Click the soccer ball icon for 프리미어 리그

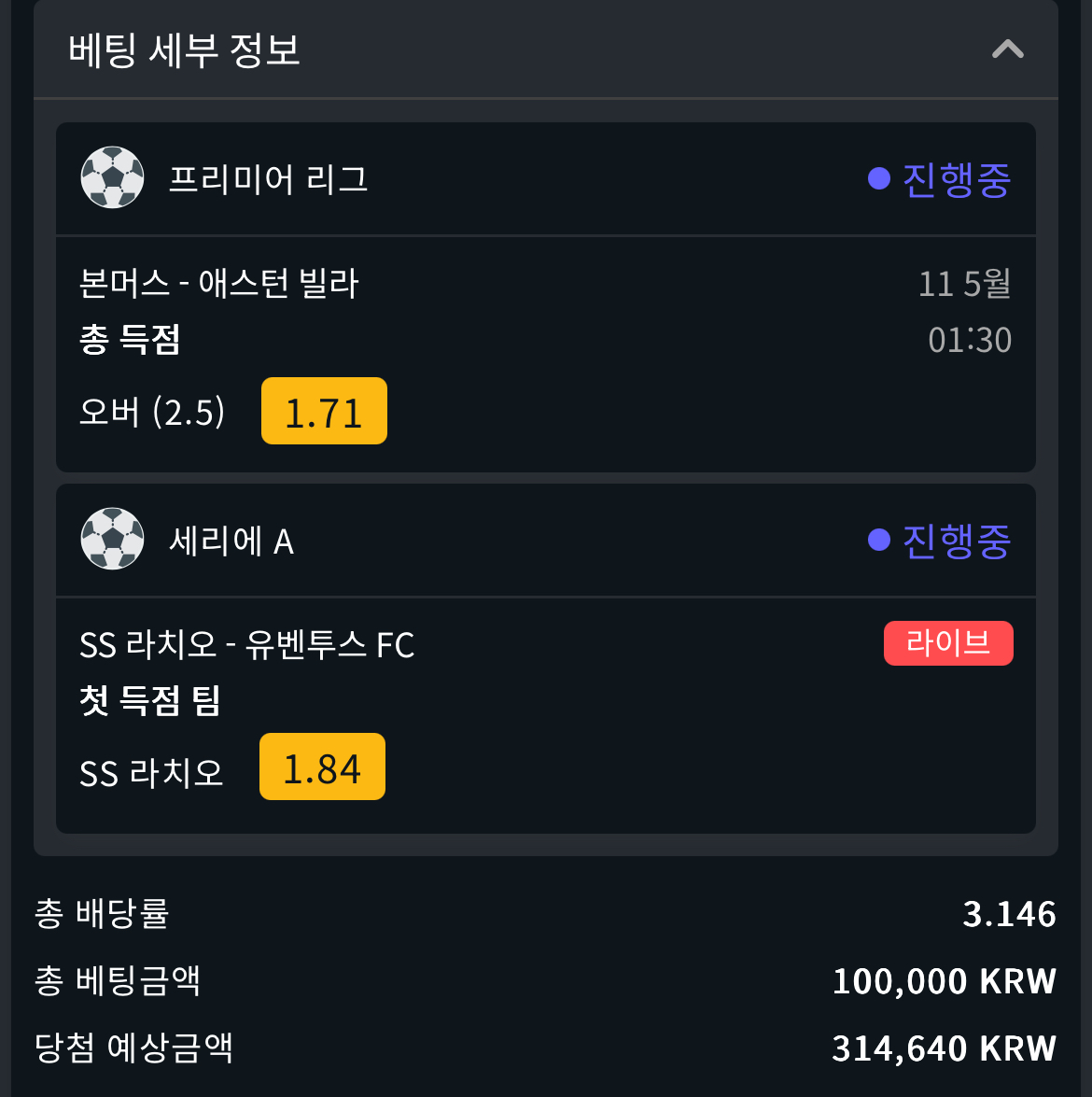(113, 177)
